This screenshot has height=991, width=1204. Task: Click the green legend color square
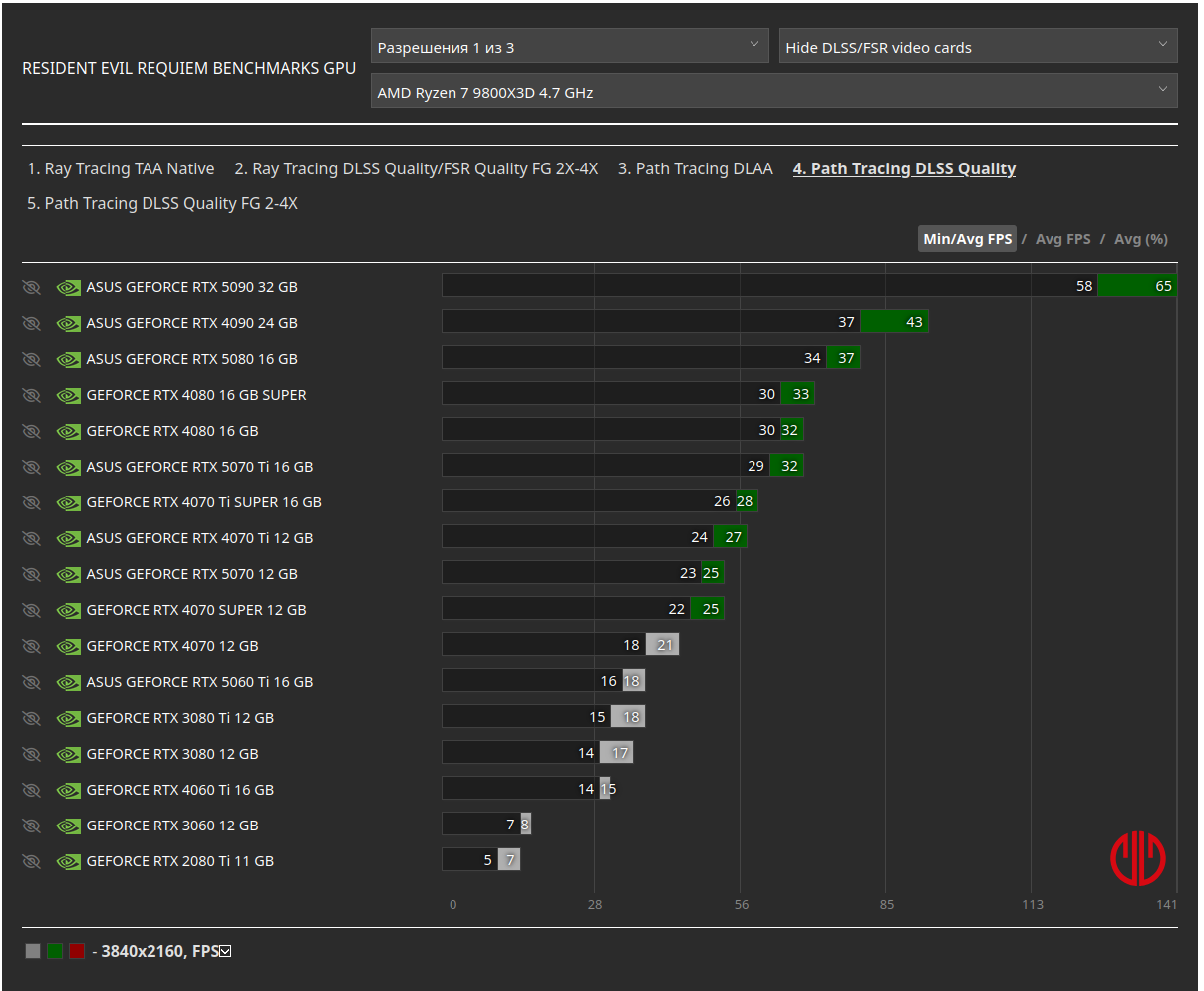55,951
